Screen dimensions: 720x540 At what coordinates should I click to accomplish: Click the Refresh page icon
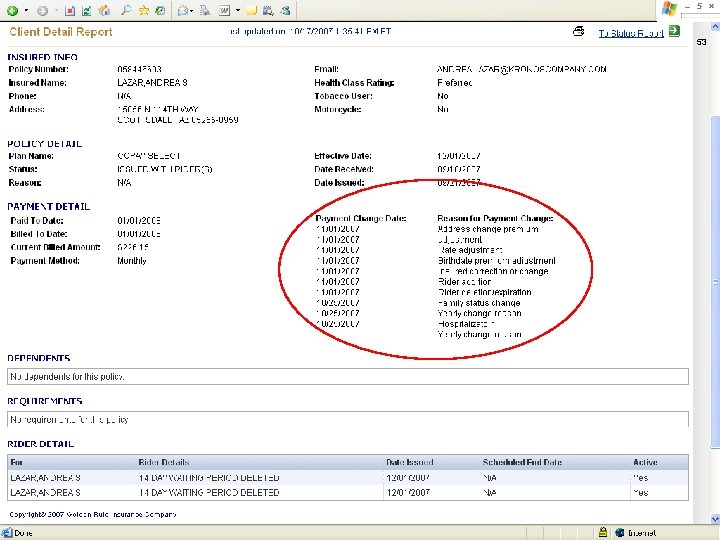click(87, 10)
